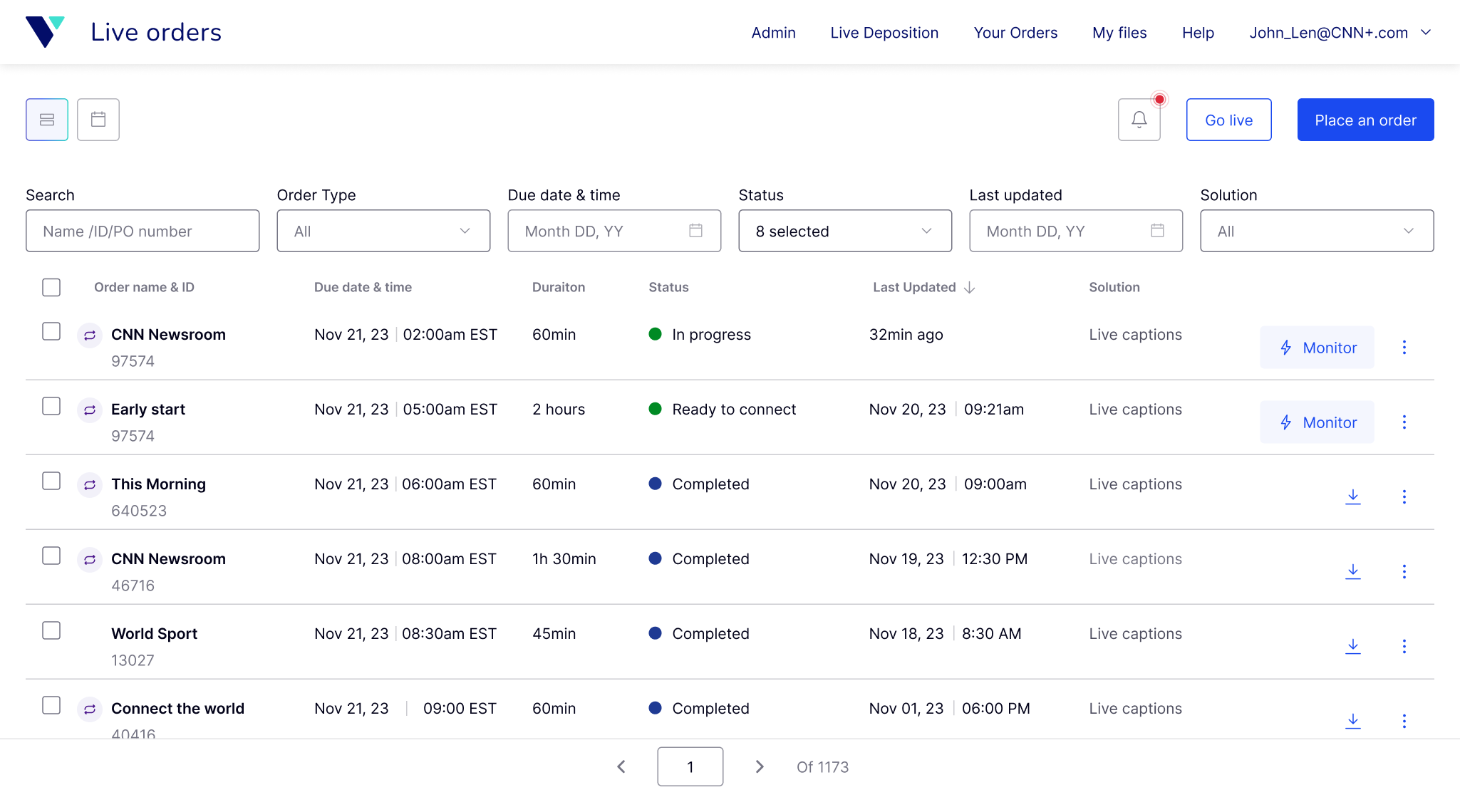The width and height of the screenshot is (1460, 812).
Task: Check the CNN Newsroom 97574 row
Action: point(51,331)
